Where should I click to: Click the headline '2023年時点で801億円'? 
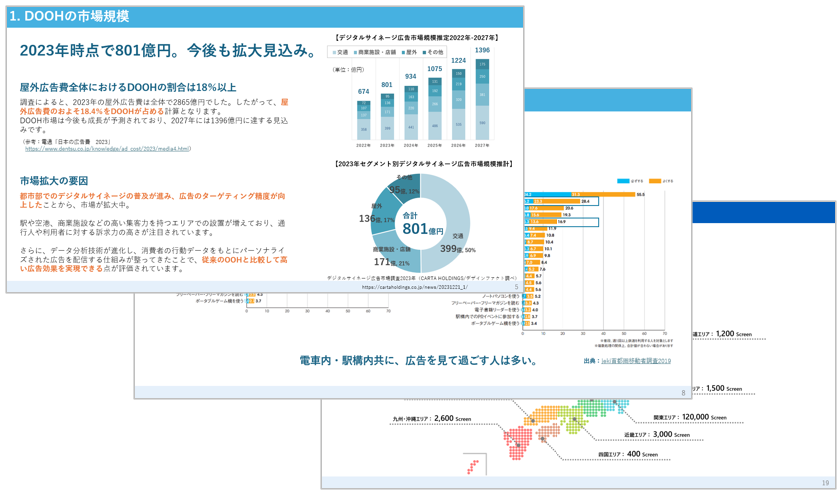(x=167, y=50)
